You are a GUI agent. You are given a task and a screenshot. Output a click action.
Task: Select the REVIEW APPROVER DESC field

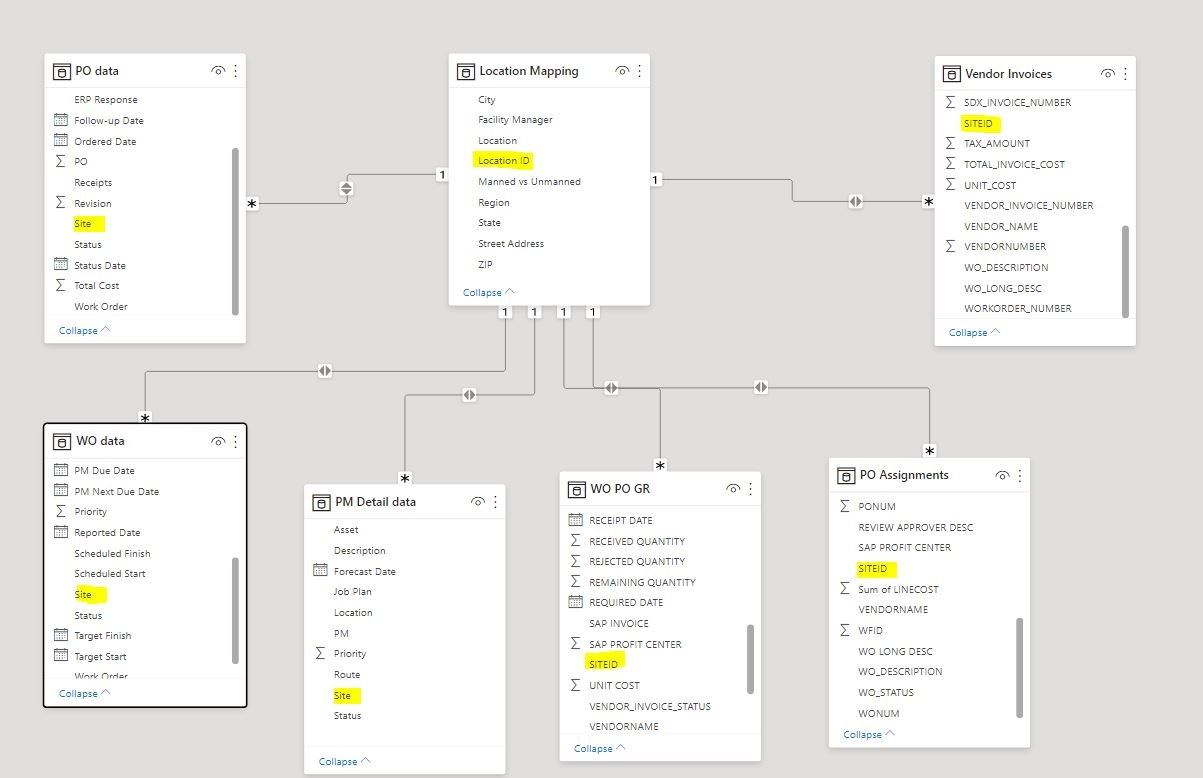click(x=915, y=527)
